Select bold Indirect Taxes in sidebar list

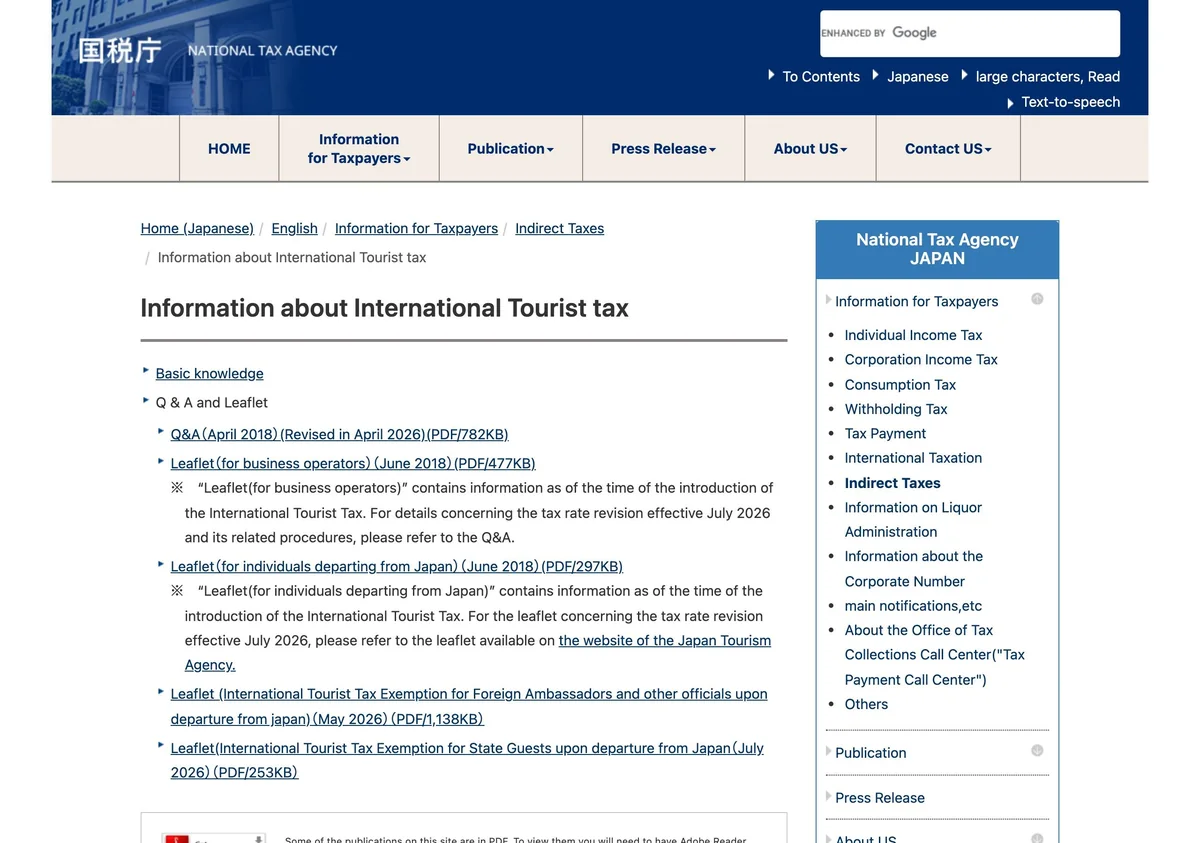click(892, 483)
